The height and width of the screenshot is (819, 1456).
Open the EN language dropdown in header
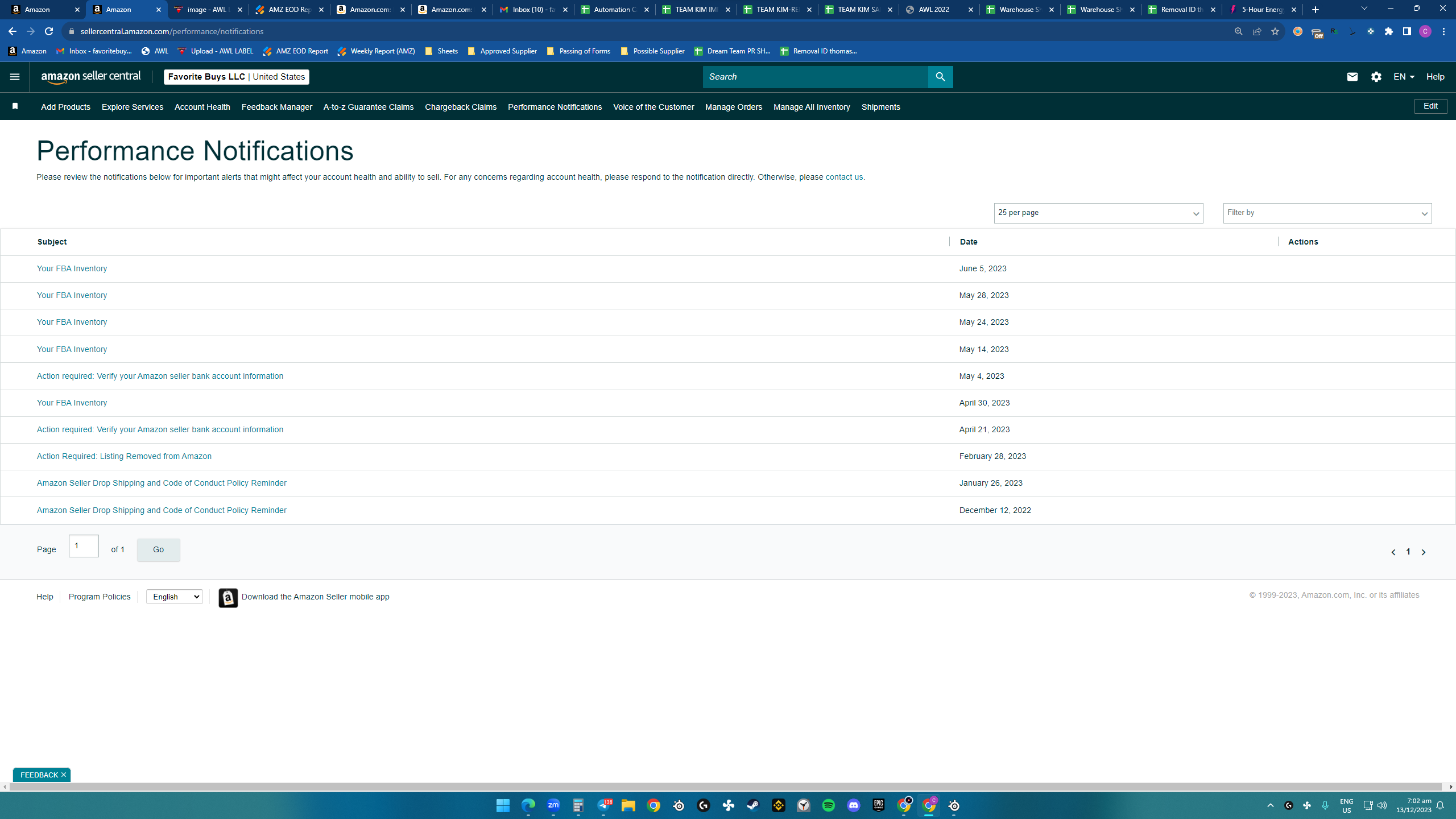1404,77
